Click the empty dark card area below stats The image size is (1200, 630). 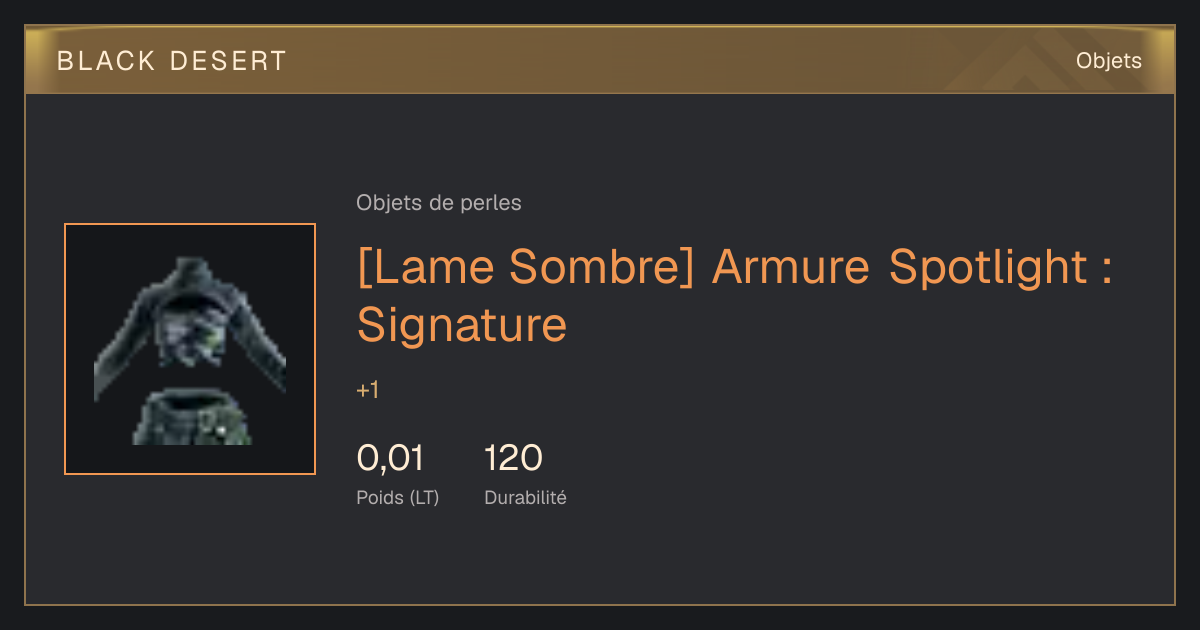tap(600, 558)
